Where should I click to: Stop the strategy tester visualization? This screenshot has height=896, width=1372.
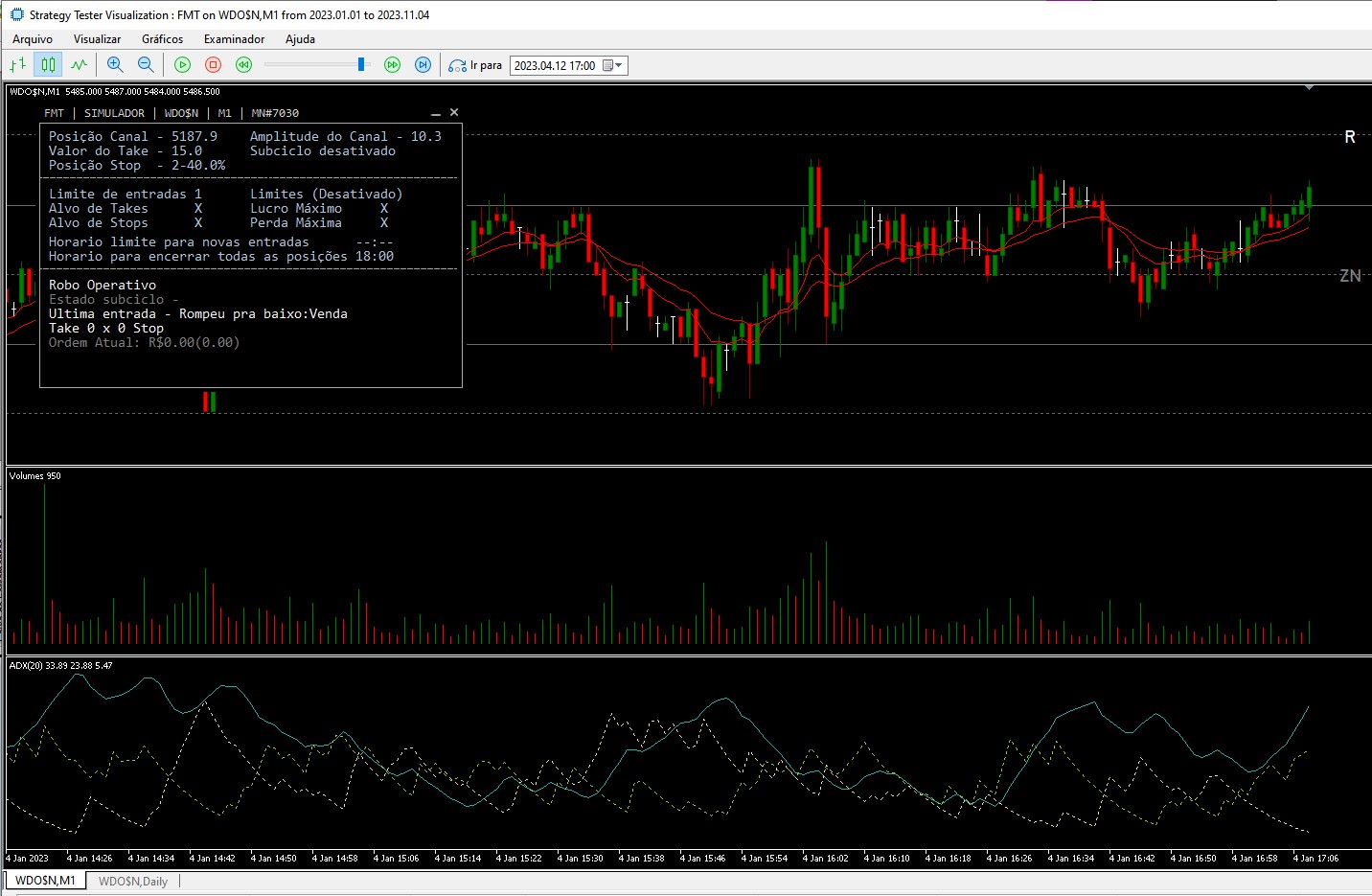click(x=214, y=65)
